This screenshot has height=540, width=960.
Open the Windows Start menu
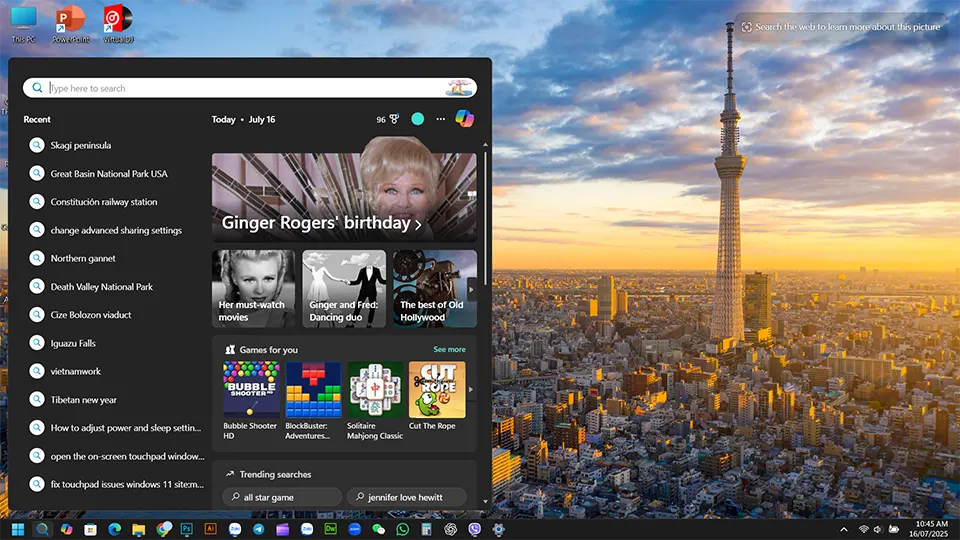18,529
